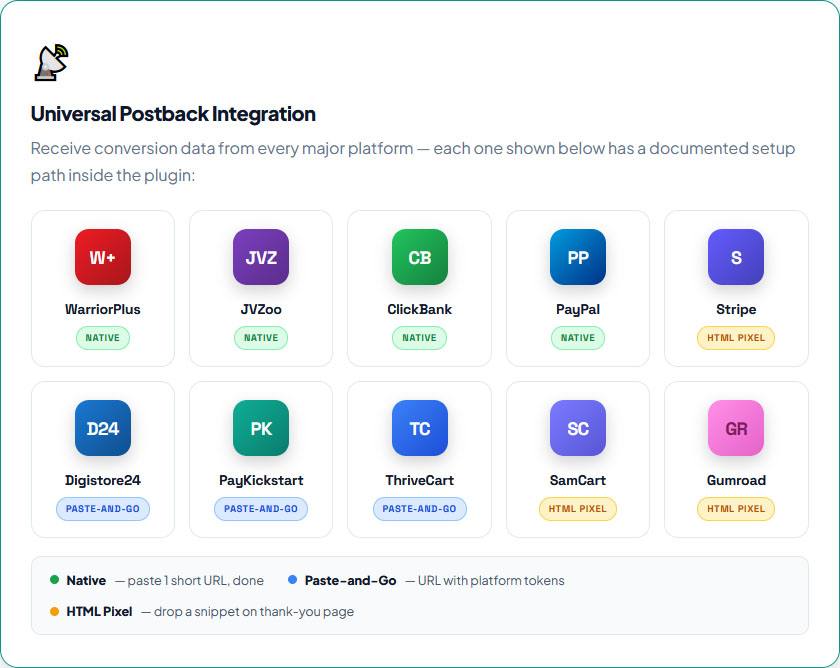The height and width of the screenshot is (668, 840).
Task: Click the PASTE-AND-GO badge under Digistore24
Action: [x=103, y=509]
